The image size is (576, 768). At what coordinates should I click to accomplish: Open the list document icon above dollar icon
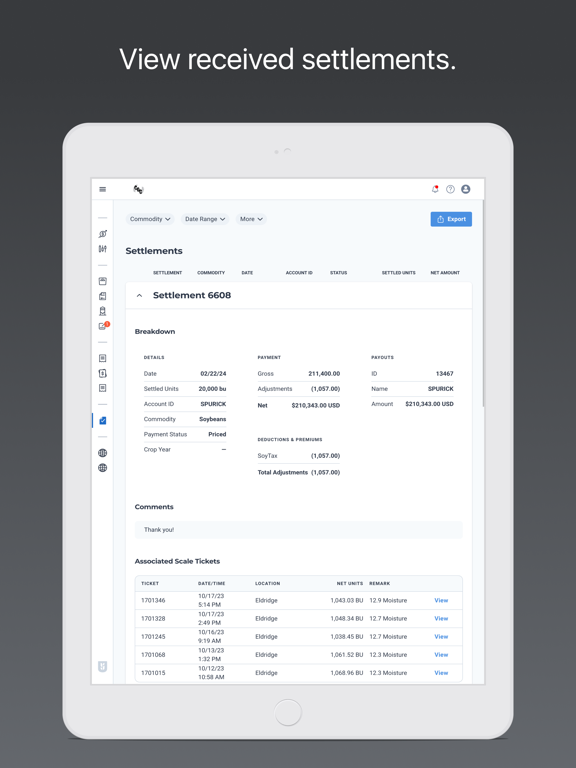pos(102,358)
